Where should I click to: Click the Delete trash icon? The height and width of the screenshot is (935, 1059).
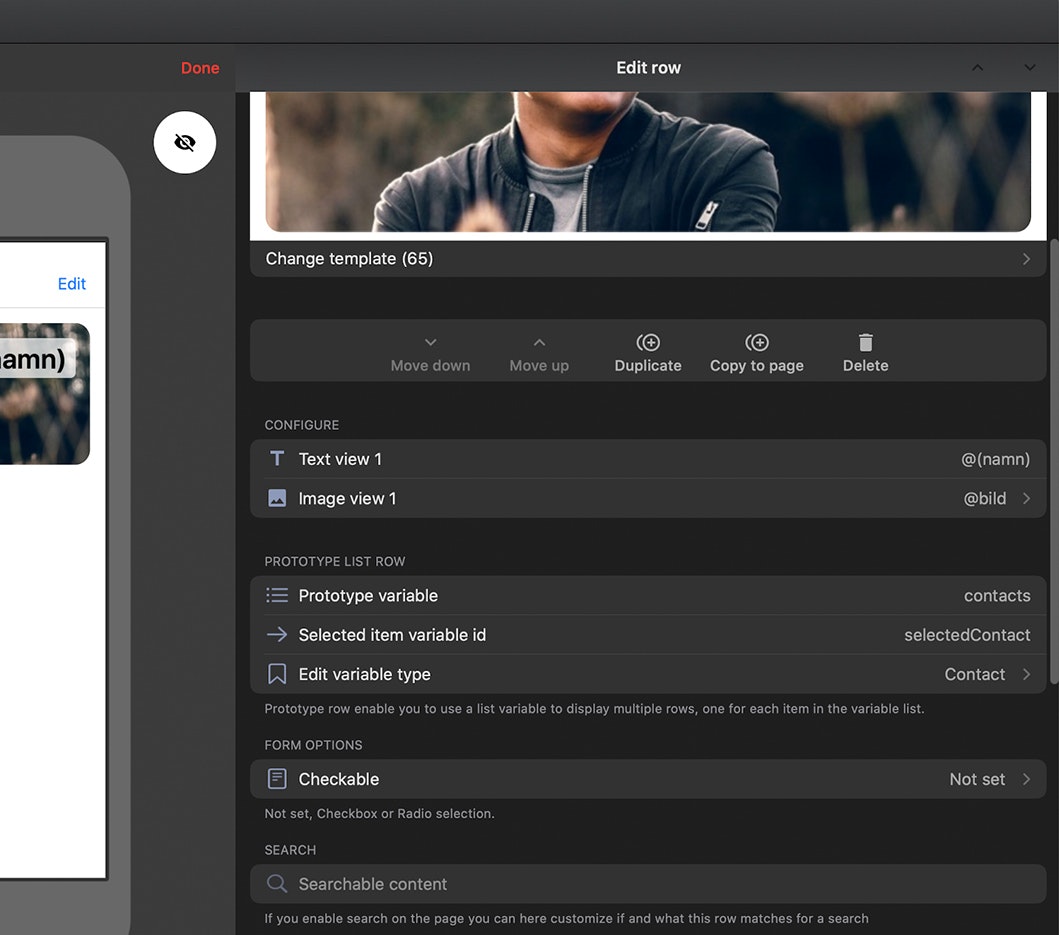pyautogui.click(x=864, y=340)
